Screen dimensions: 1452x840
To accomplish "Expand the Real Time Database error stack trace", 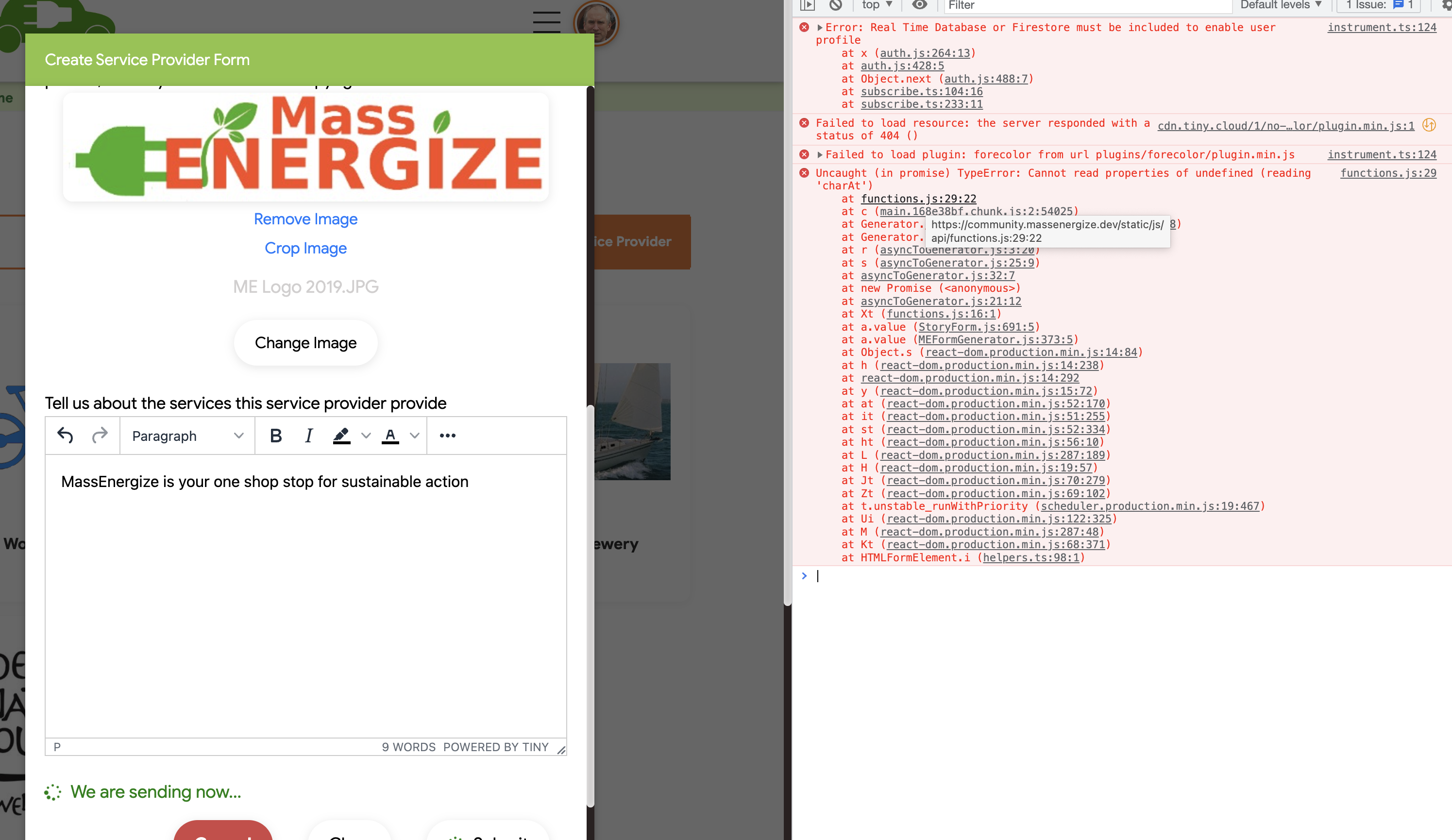I will point(819,27).
